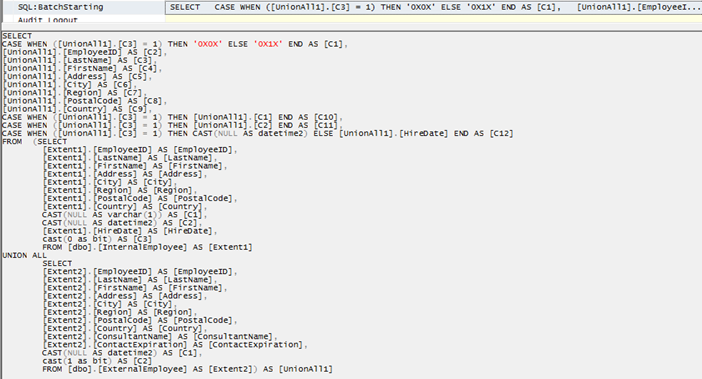Viewport: 702px width, 379px height.
Task: Click the CASE line ending AS [C10]
Action: pyautogui.click(x=172, y=117)
